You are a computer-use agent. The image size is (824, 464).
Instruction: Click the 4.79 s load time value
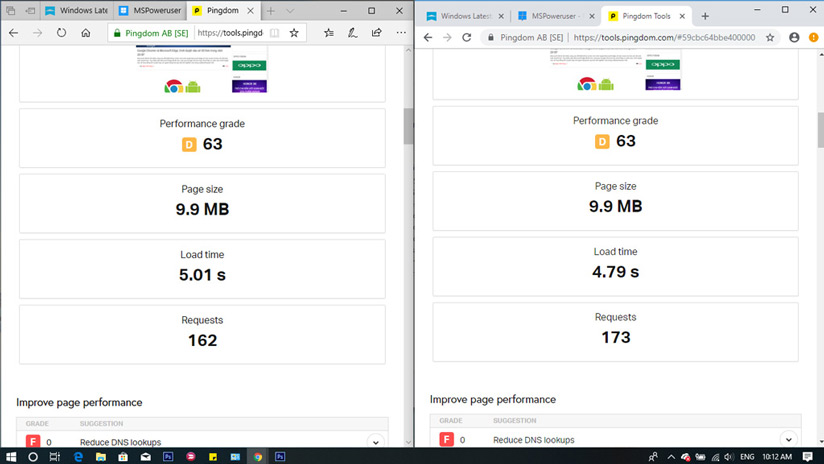(615, 272)
